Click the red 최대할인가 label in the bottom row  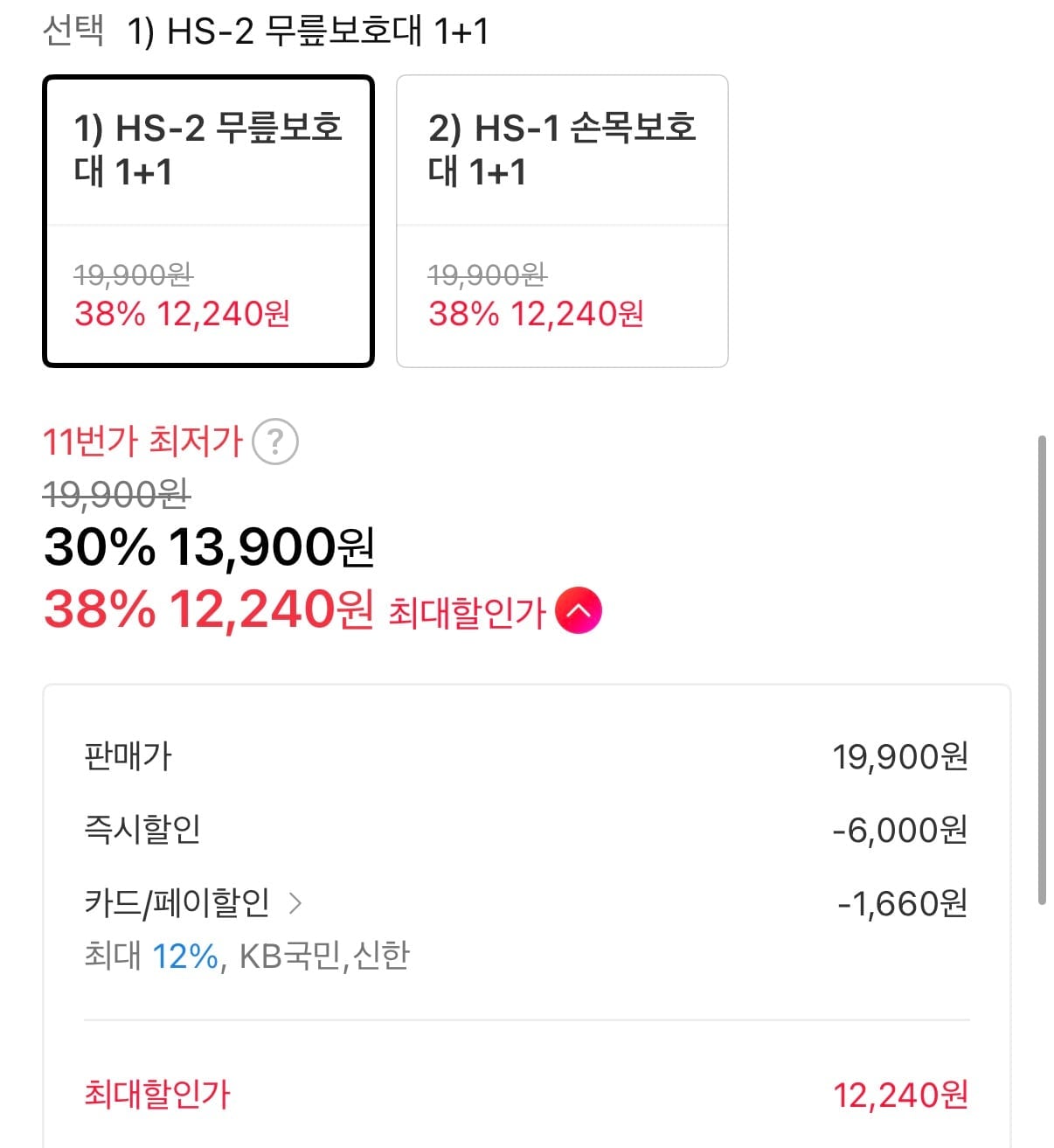(x=157, y=1094)
